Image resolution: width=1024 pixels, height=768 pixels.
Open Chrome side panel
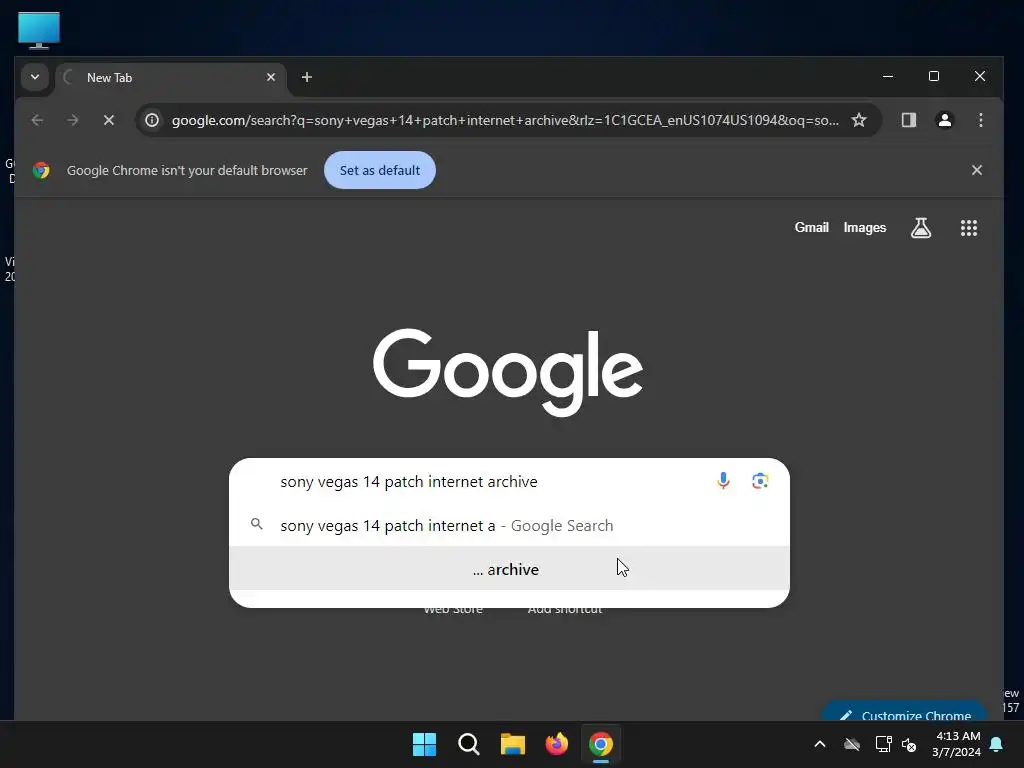(908, 120)
